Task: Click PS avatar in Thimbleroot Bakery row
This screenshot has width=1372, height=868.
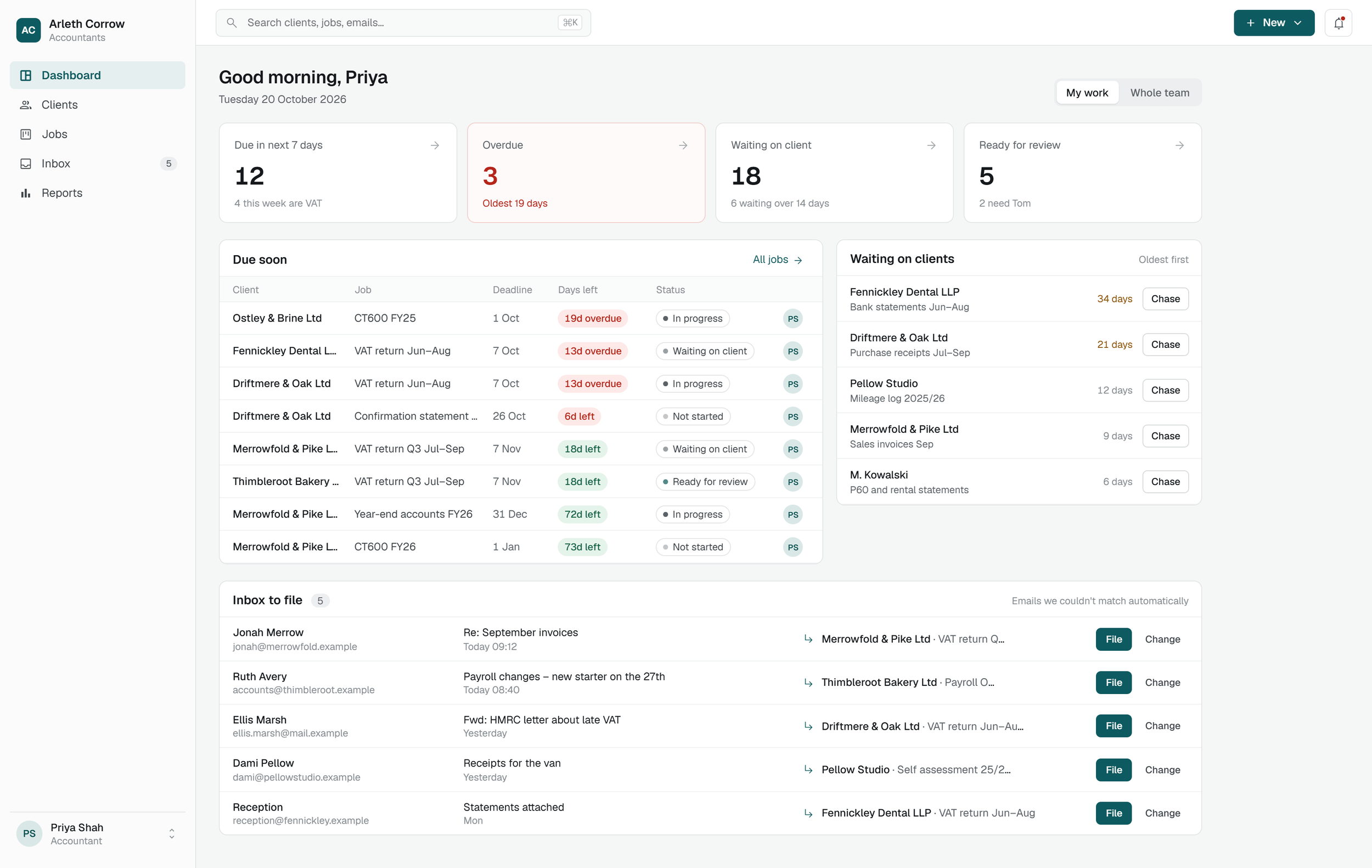Action: [x=792, y=482]
